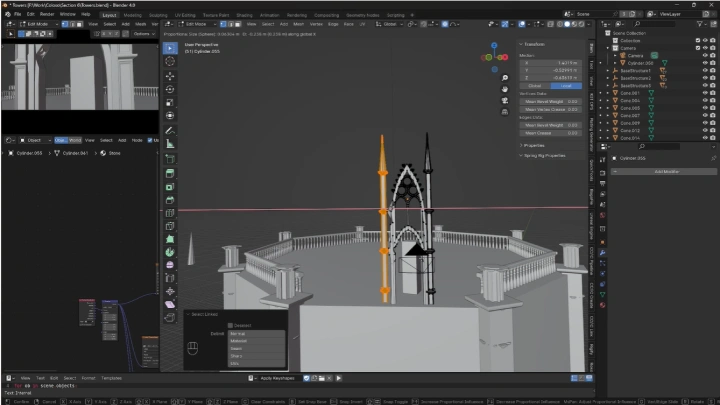Select the Rotate tool
This screenshot has height=405, width=720.
[x=170, y=90]
